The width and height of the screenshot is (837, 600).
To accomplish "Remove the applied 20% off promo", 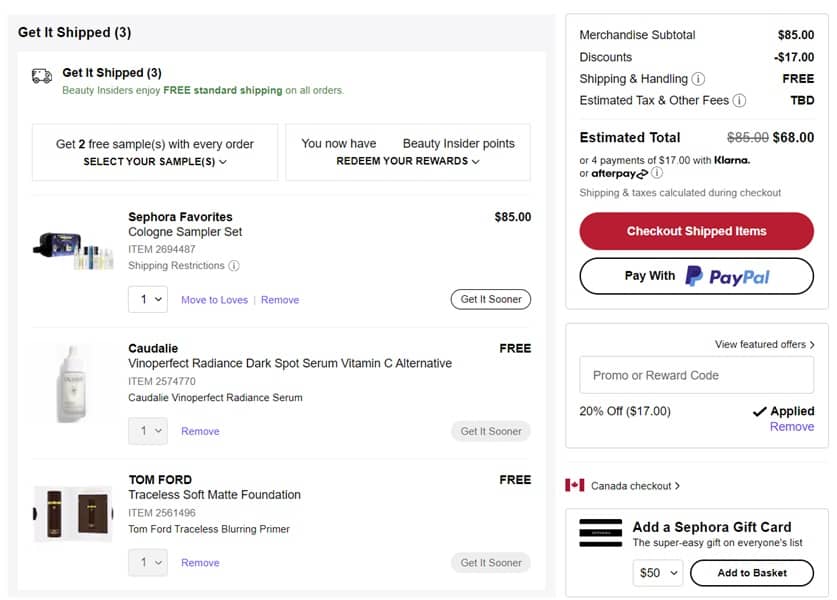I will [x=791, y=427].
